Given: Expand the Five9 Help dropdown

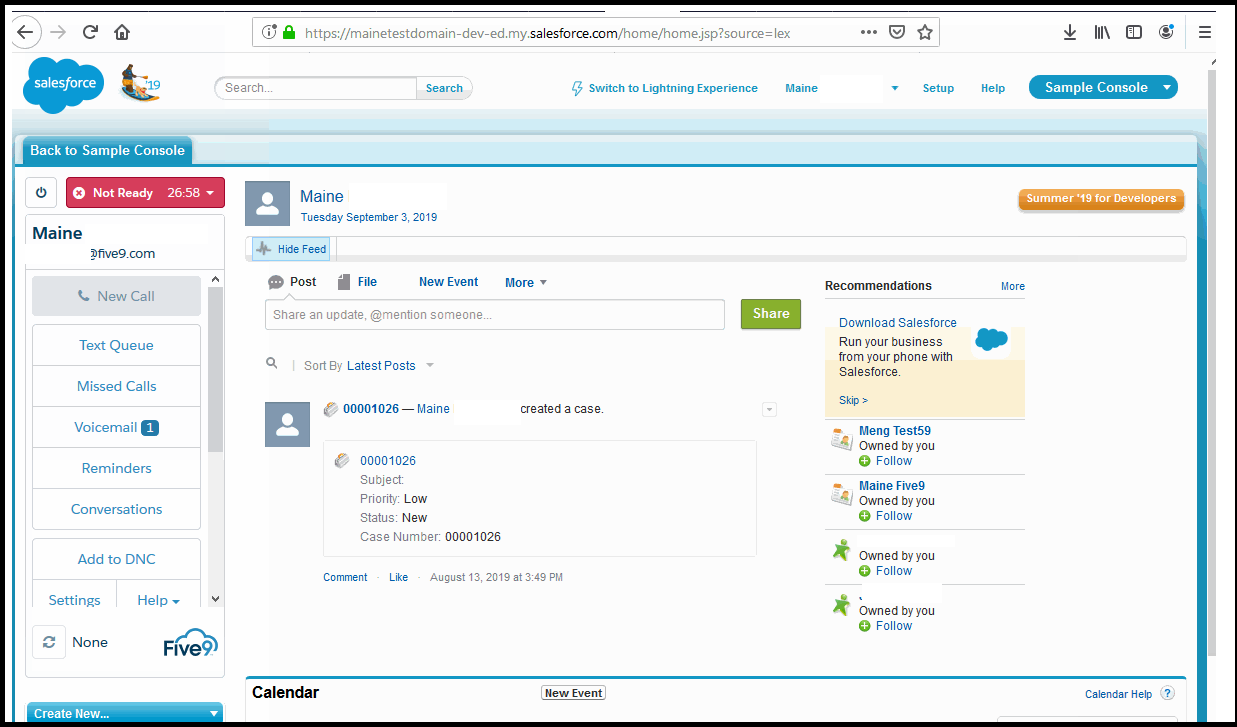Looking at the screenshot, I should tap(158, 600).
